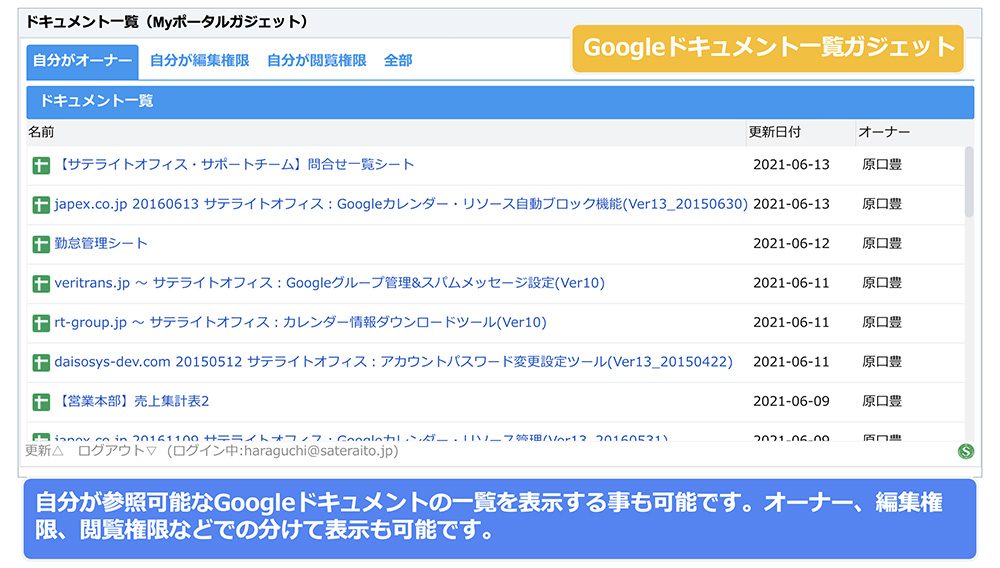Click the ドキュメント一覧 blue header bar
Viewport: 1000px width, 568px height.
[500, 102]
